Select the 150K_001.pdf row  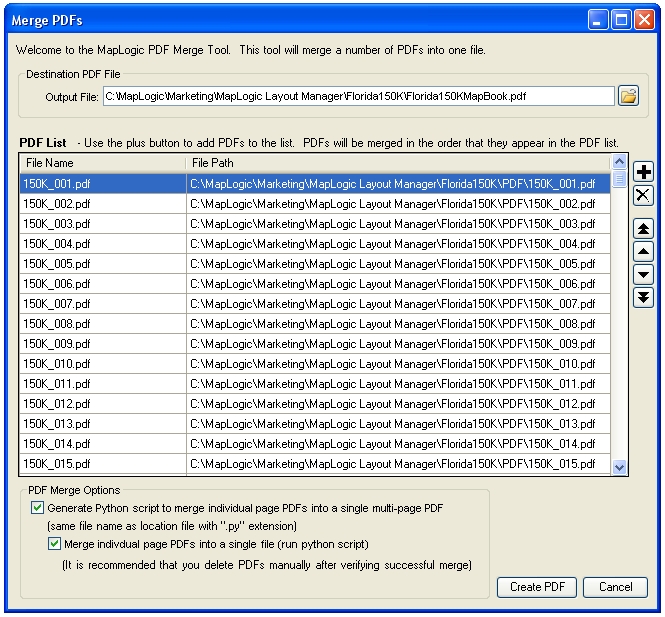point(315,184)
